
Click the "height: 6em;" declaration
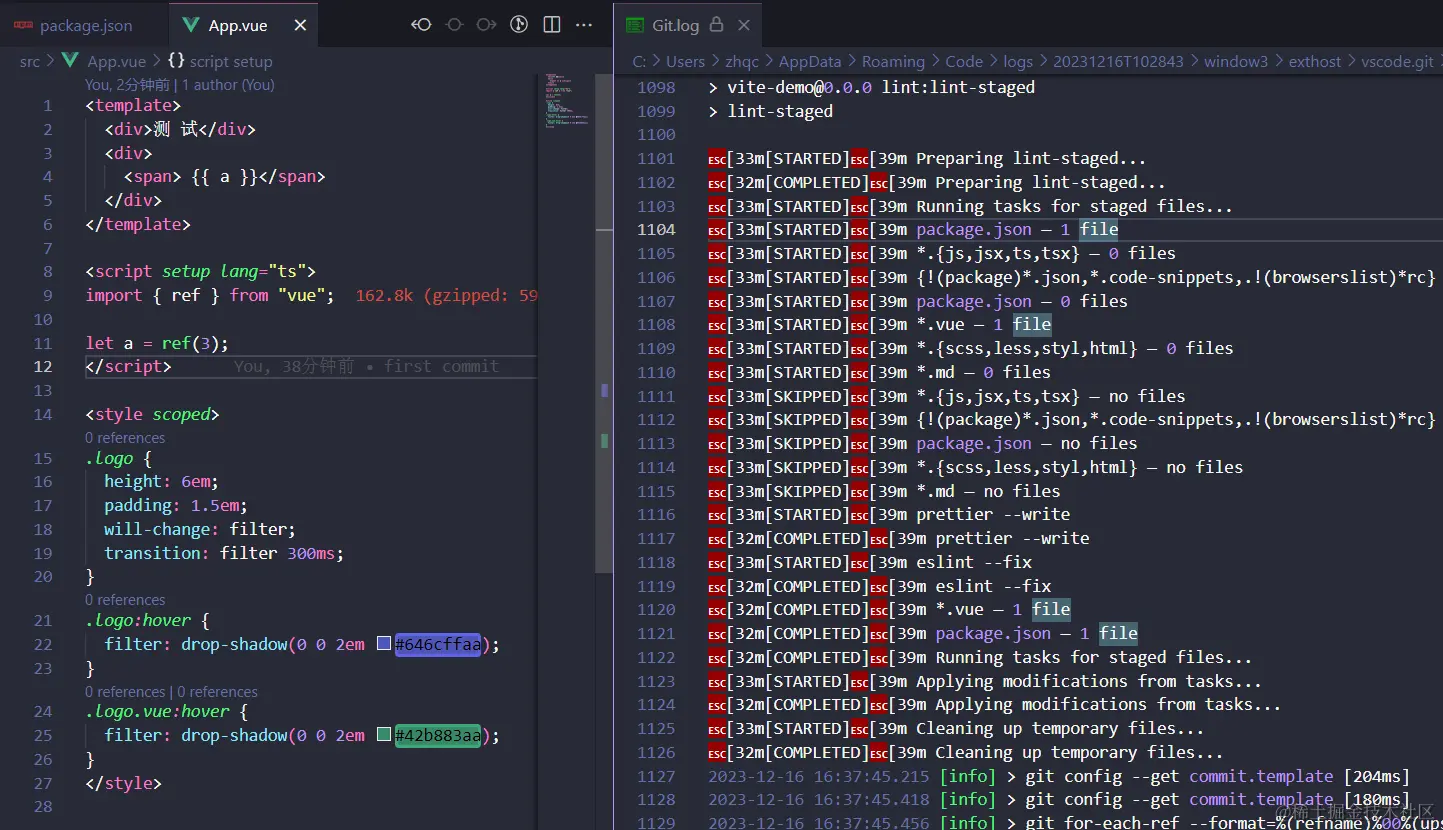161,481
